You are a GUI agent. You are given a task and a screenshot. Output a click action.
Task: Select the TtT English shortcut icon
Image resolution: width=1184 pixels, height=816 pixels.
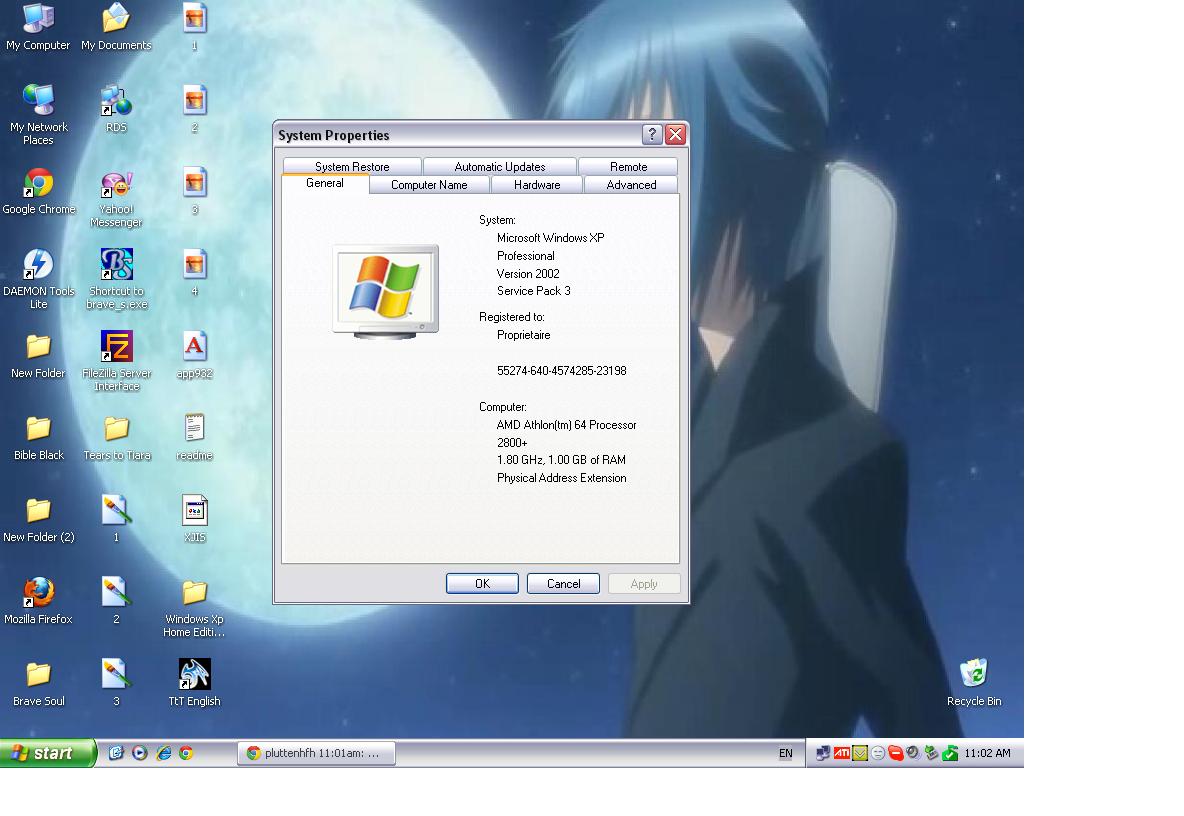point(194,683)
